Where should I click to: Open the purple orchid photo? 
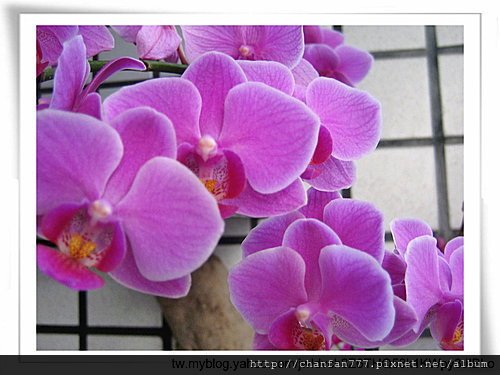click(250, 188)
